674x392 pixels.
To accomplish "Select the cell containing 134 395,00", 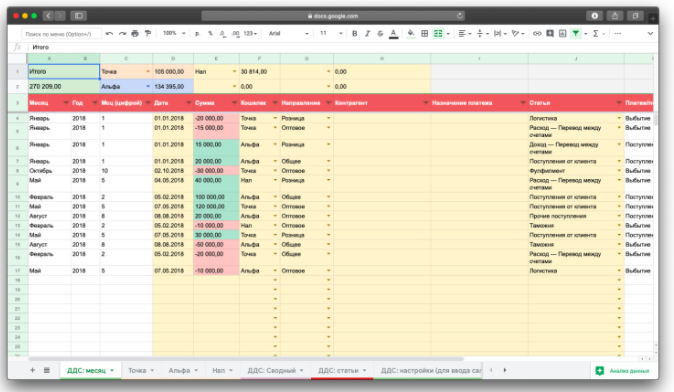I will 173,86.
